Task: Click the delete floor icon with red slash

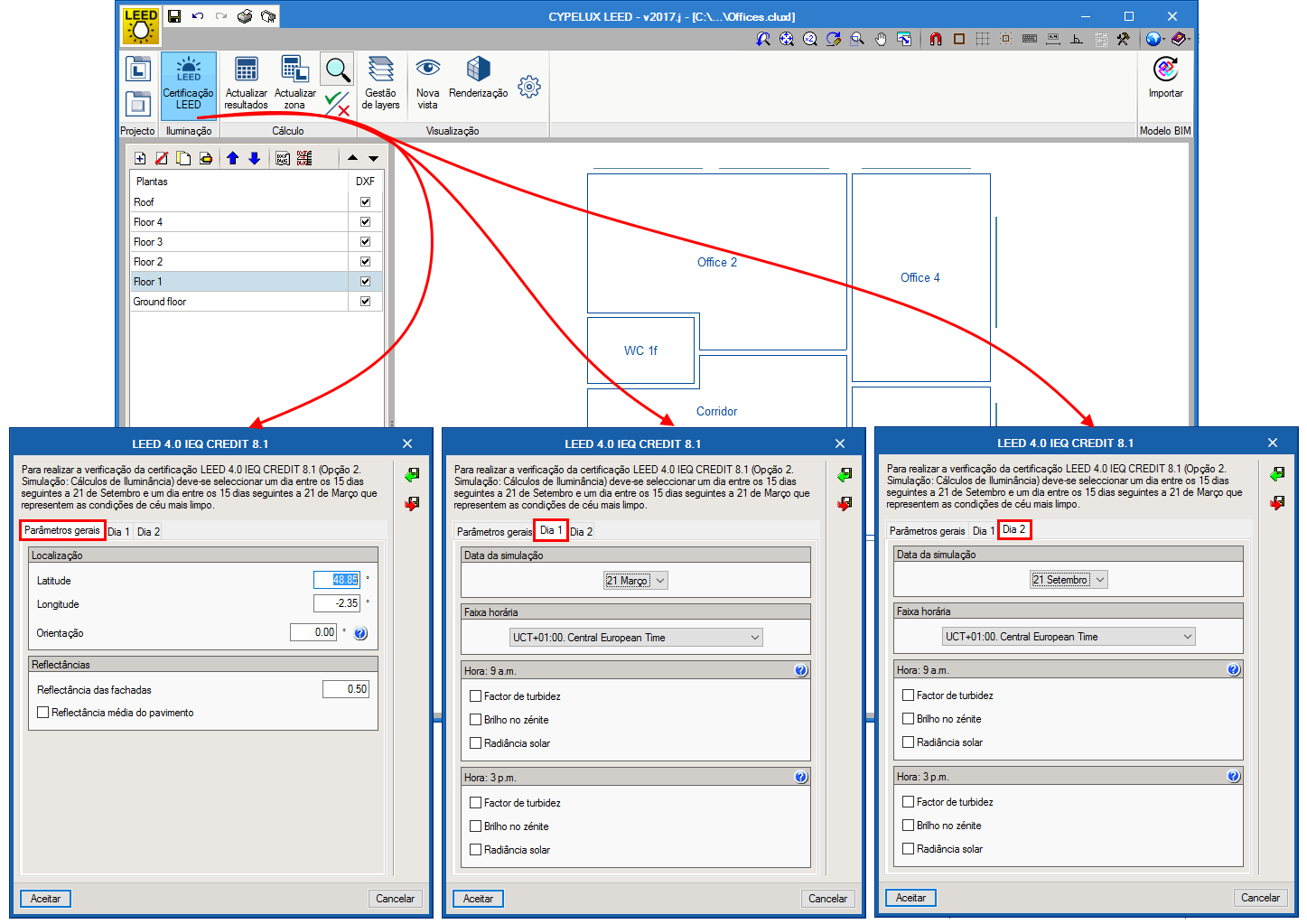Action: pyautogui.click(x=162, y=158)
